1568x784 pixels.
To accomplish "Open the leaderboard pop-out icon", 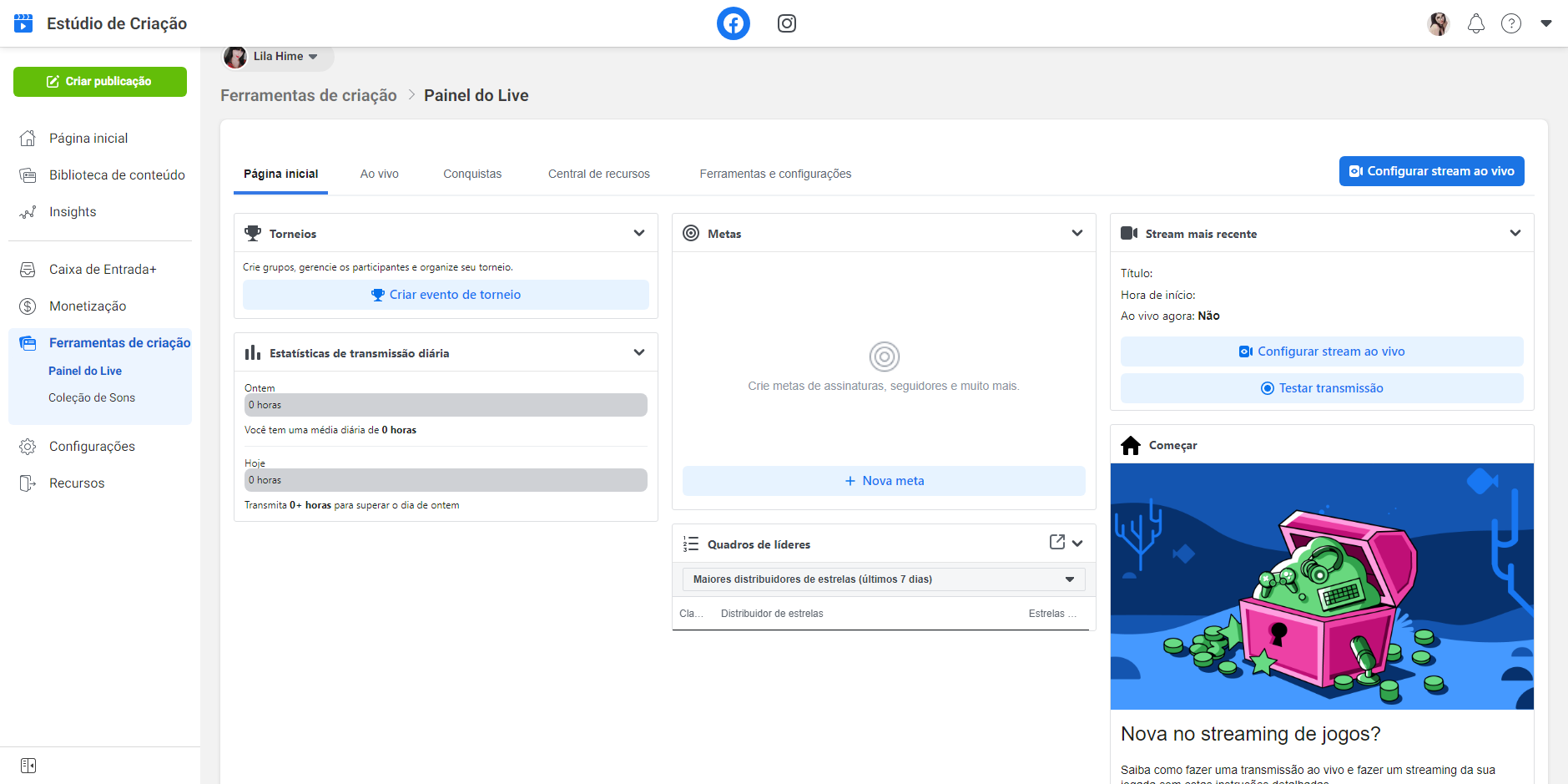I will pos(1056,543).
